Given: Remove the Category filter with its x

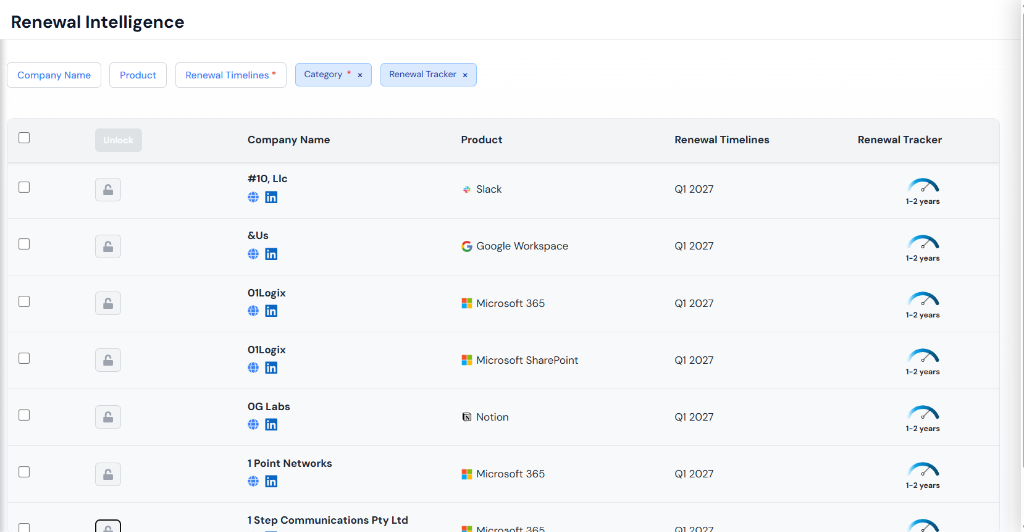Looking at the screenshot, I should [360, 75].
